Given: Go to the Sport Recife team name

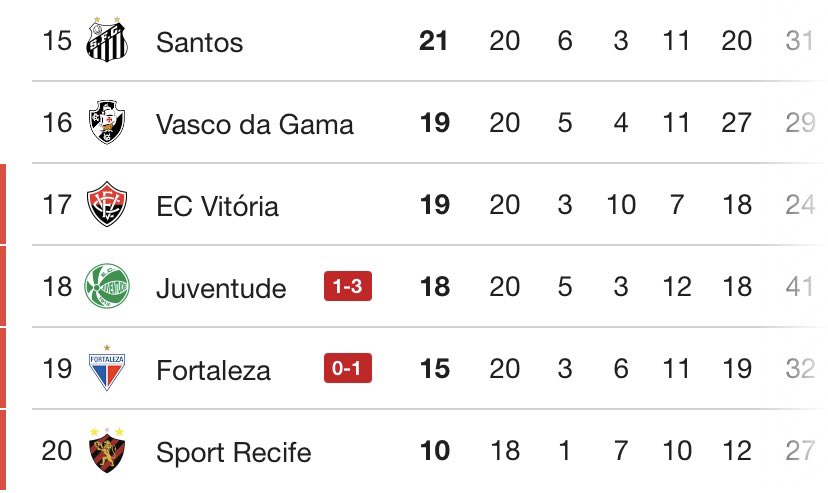Looking at the screenshot, I should click(233, 453).
